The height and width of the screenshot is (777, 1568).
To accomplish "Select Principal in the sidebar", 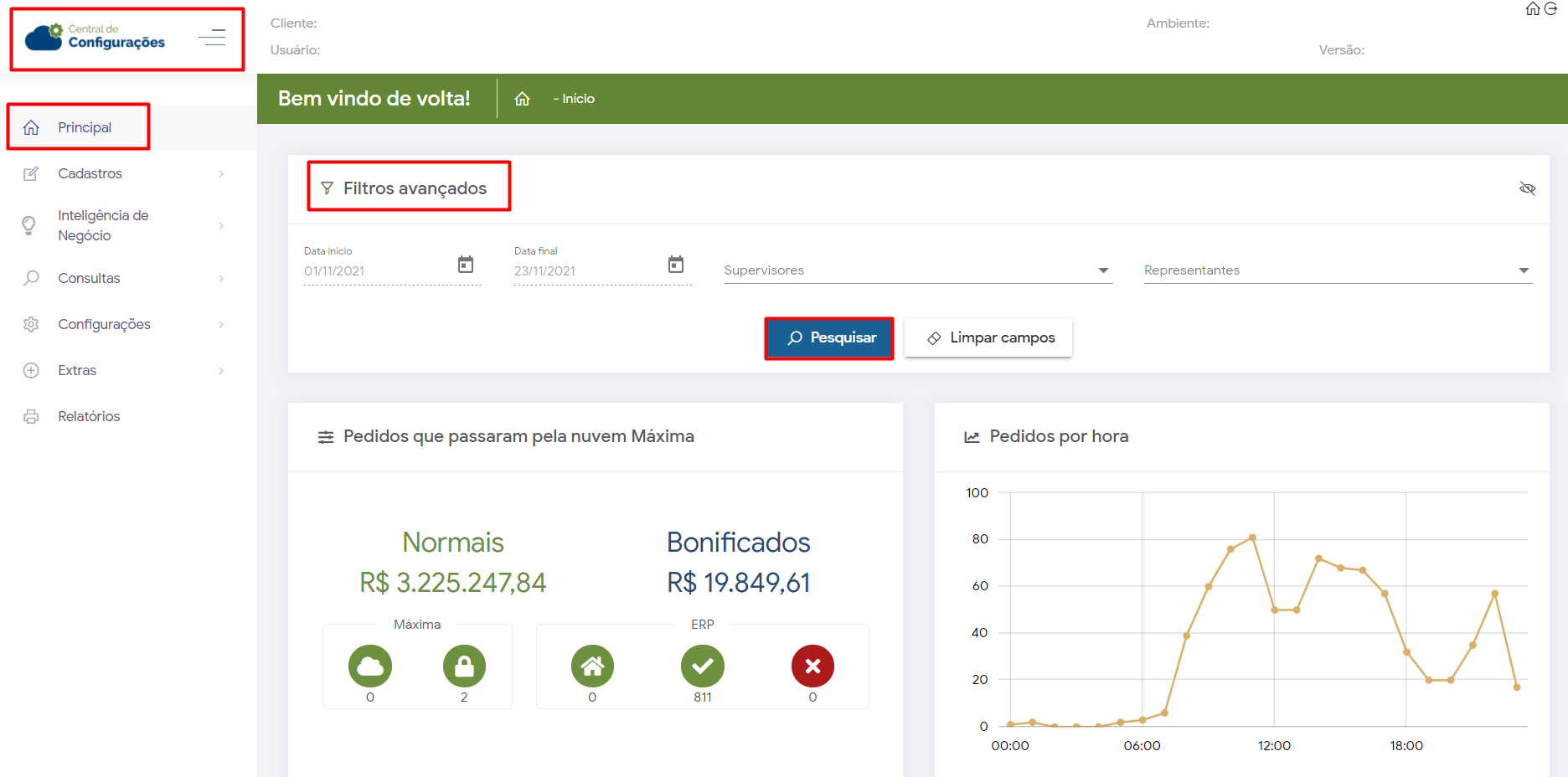I will pos(85,127).
